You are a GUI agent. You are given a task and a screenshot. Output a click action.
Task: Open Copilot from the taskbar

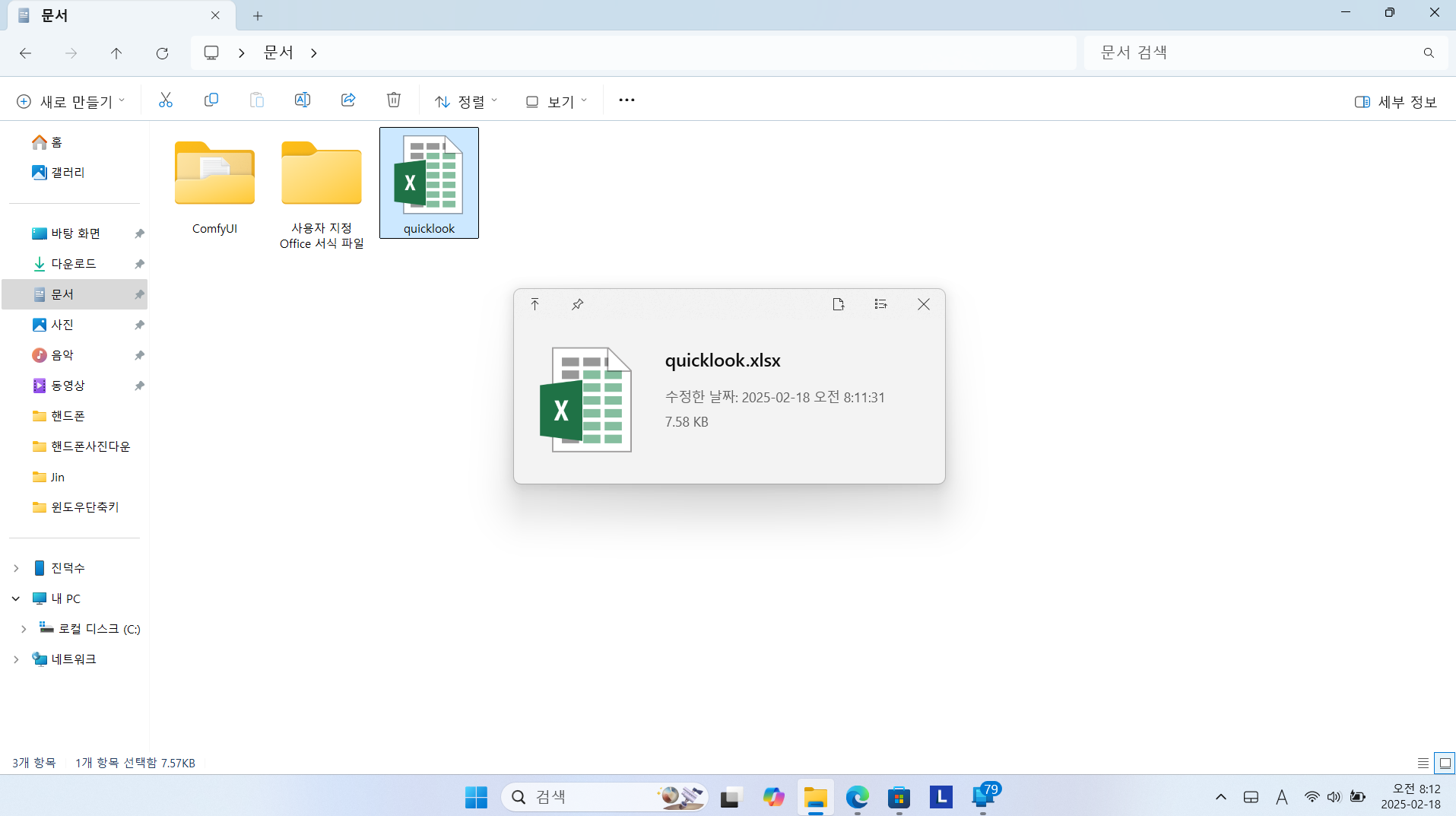(773, 797)
